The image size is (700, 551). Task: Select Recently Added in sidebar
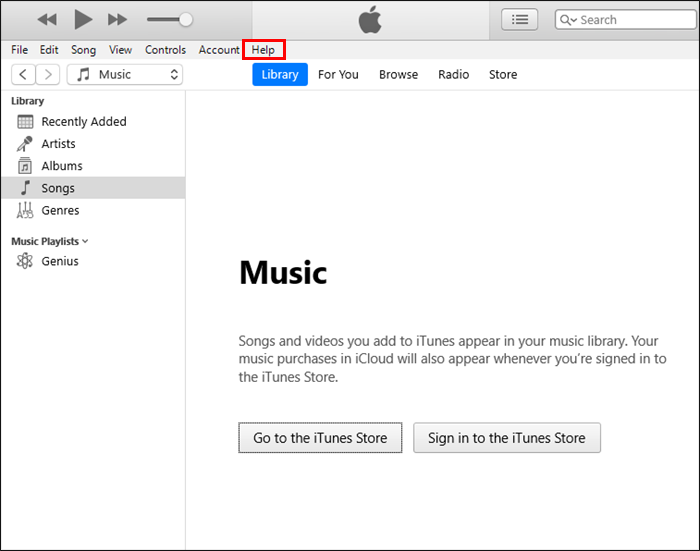click(93, 121)
